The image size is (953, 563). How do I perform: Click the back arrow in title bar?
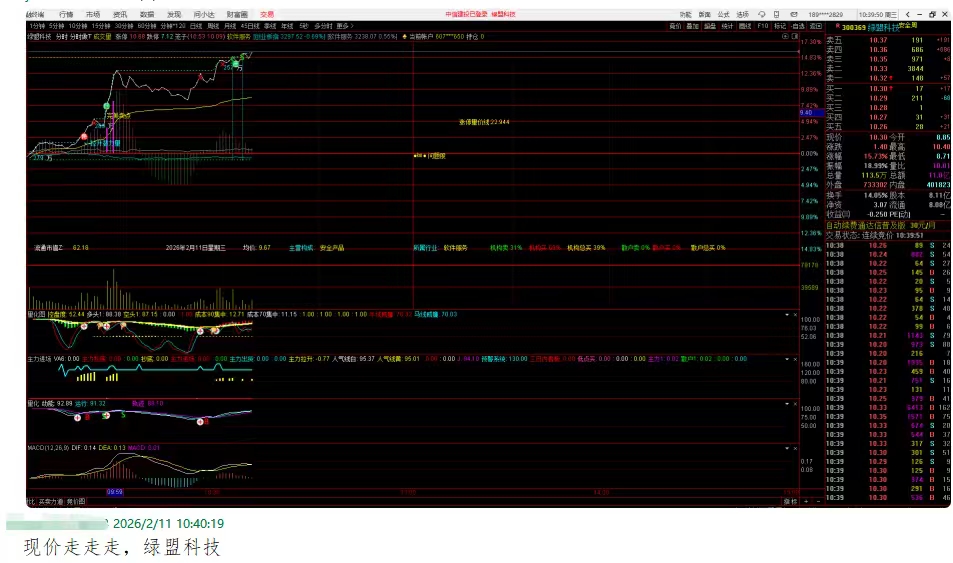(x=907, y=15)
